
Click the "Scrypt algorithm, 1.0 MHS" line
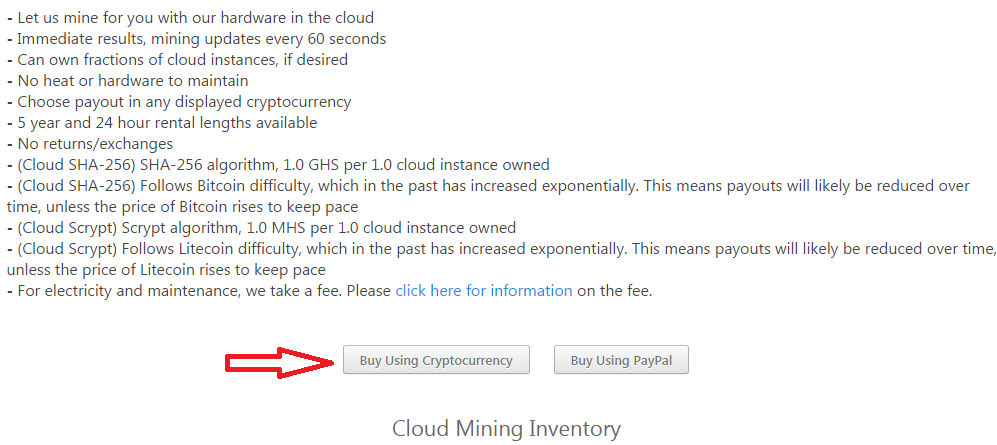pyautogui.click(x=266, y=228)
